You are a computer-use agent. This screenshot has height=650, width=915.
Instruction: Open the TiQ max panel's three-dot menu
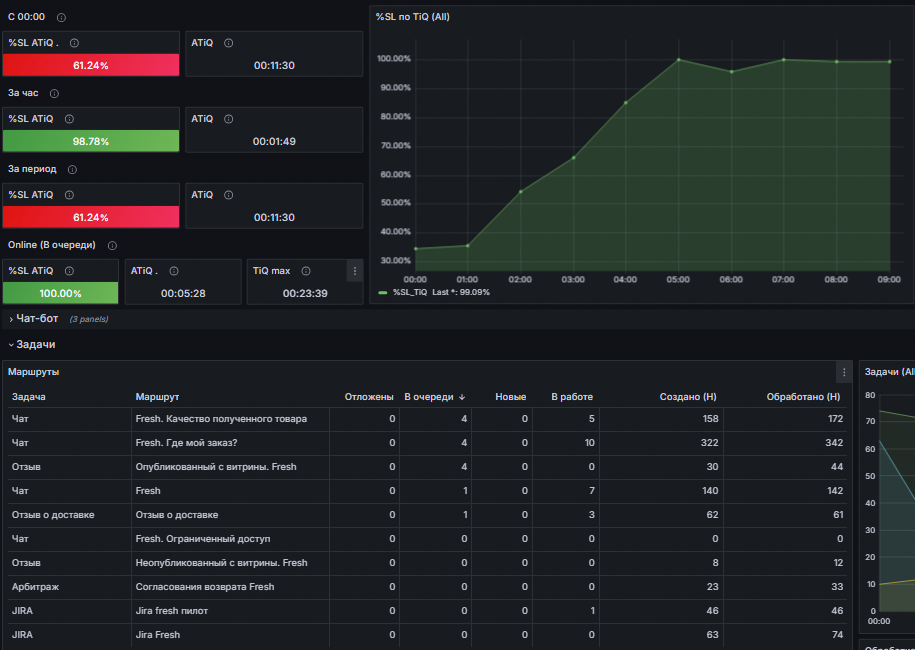tap(355, 271)
